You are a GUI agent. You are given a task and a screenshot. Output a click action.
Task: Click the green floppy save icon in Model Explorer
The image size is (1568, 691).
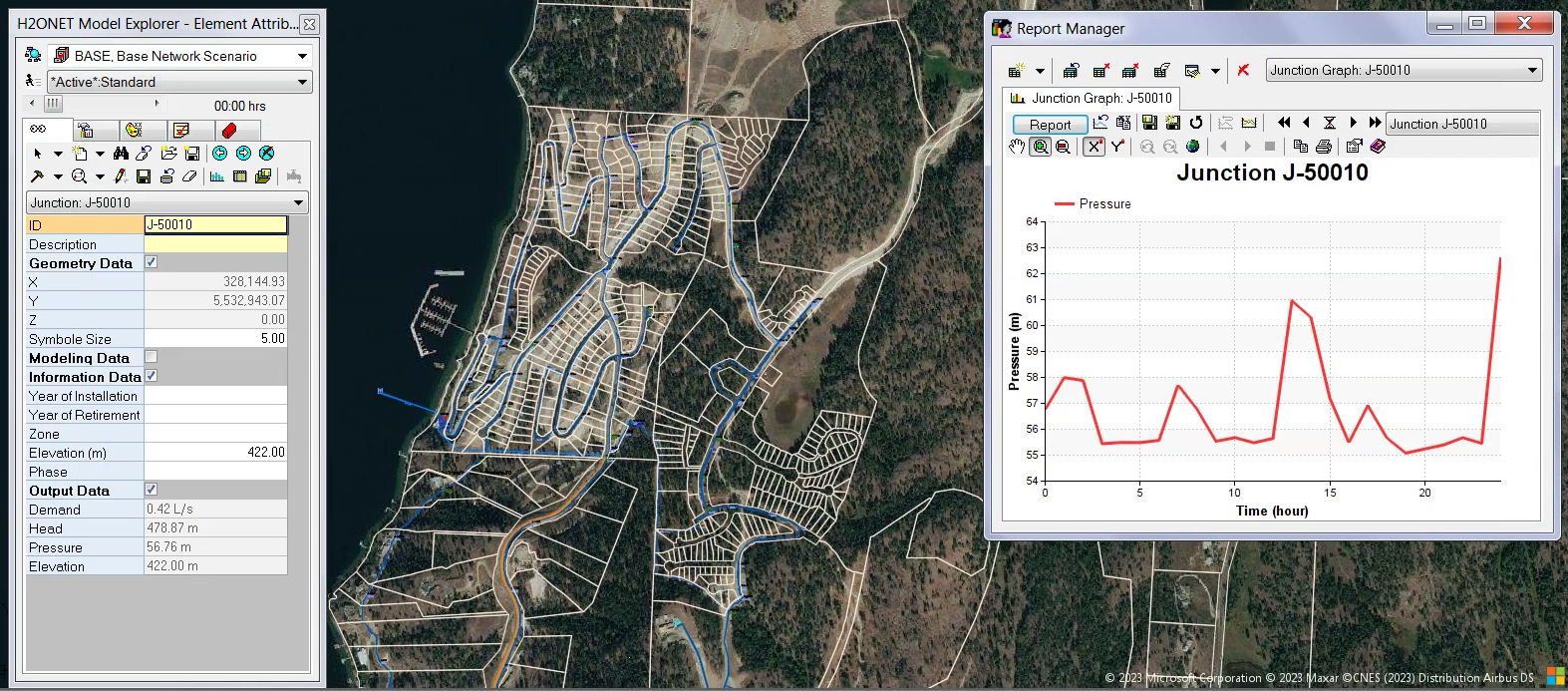pyautogui.click(x=144, y=176)
